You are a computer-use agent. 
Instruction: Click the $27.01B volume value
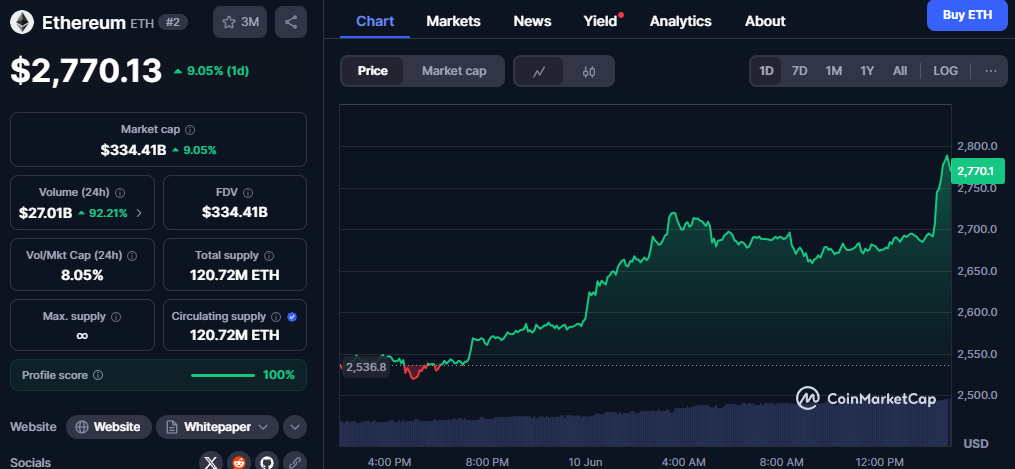(45, 212)
